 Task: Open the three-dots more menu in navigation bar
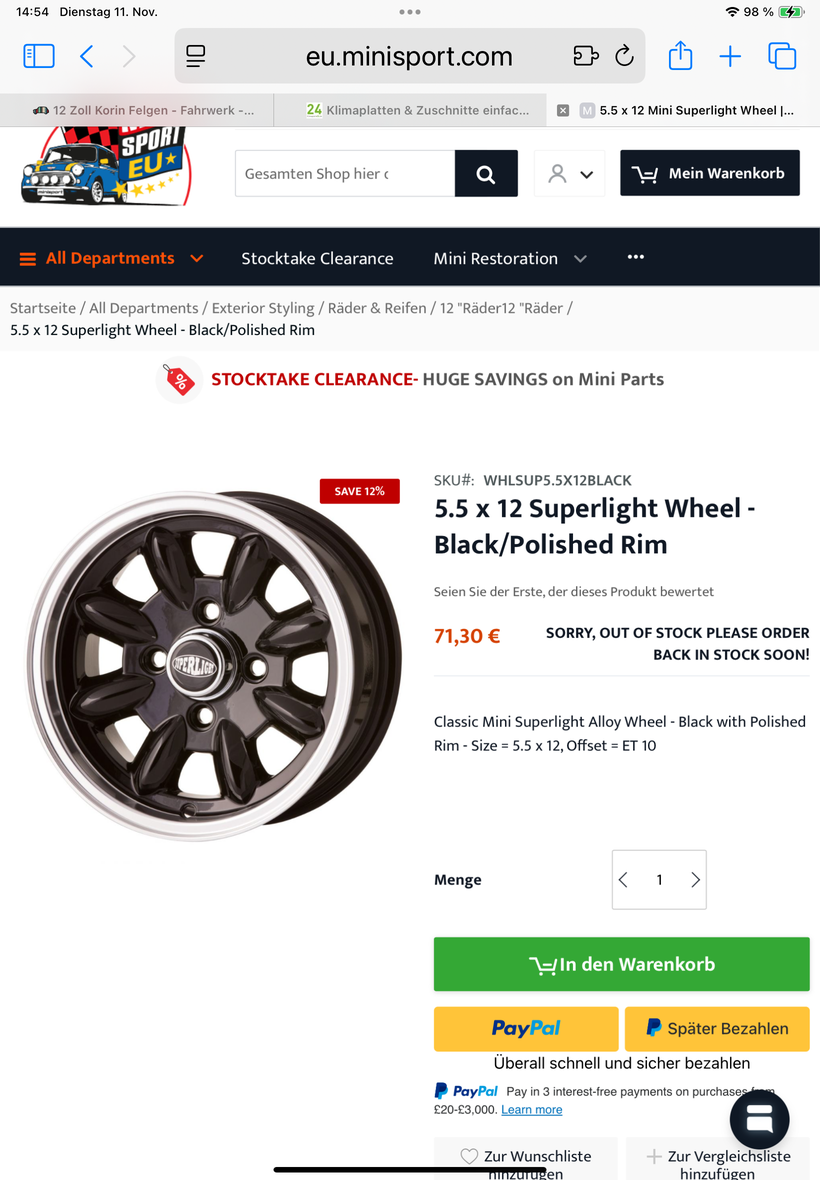[636, 257]
